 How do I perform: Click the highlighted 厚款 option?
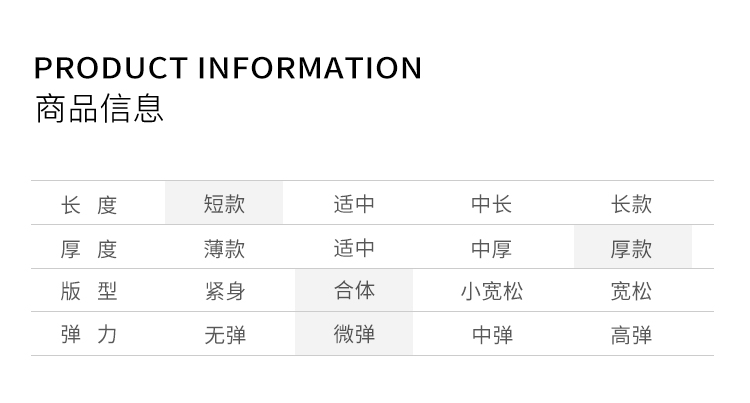pos(632,248)
